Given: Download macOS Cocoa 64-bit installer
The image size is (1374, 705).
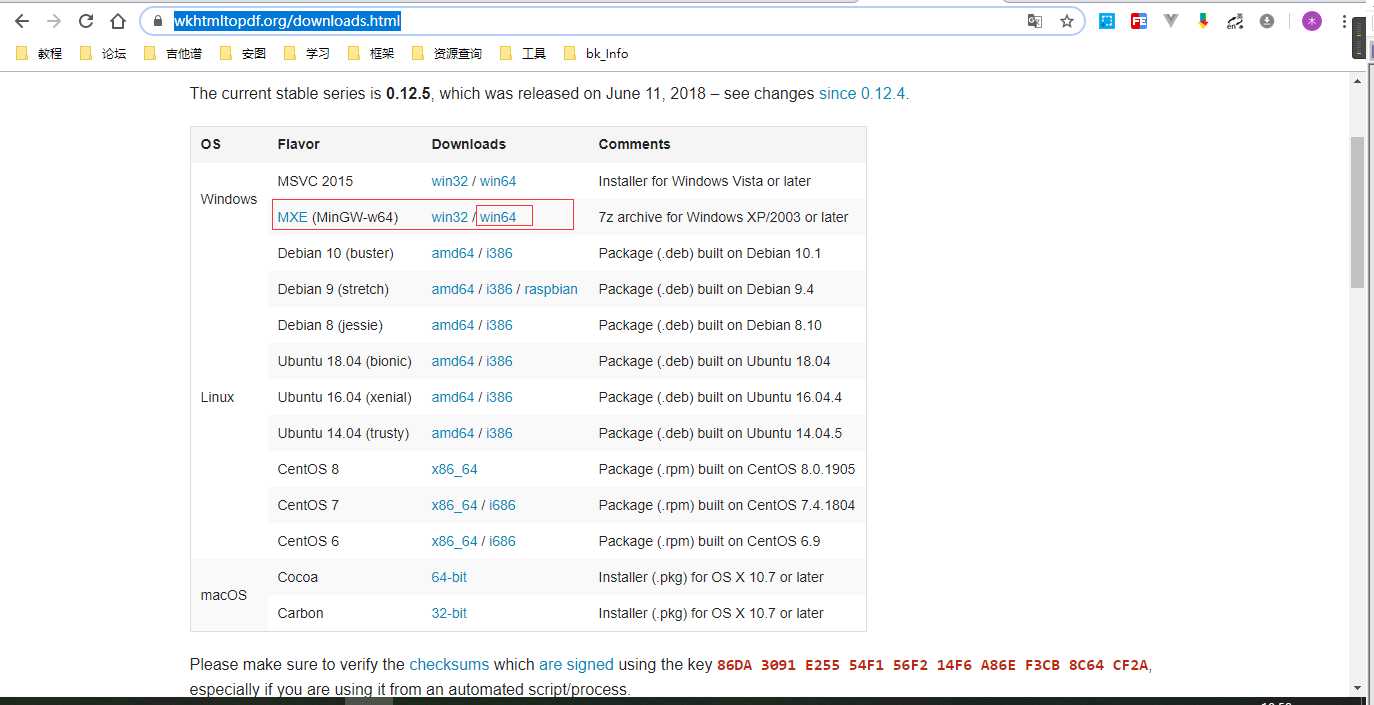Looking at the screenshot, I should click(x=449, y=577).
